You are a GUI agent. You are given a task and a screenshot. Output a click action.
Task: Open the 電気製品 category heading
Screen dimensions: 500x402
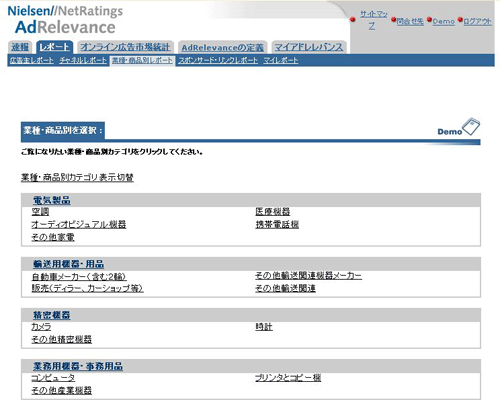[x=52, y=200]
